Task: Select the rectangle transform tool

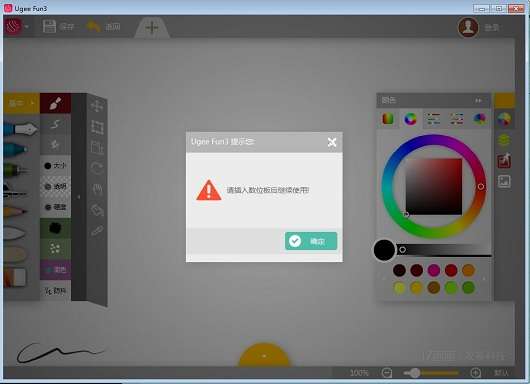Action: tap(97, 127)
